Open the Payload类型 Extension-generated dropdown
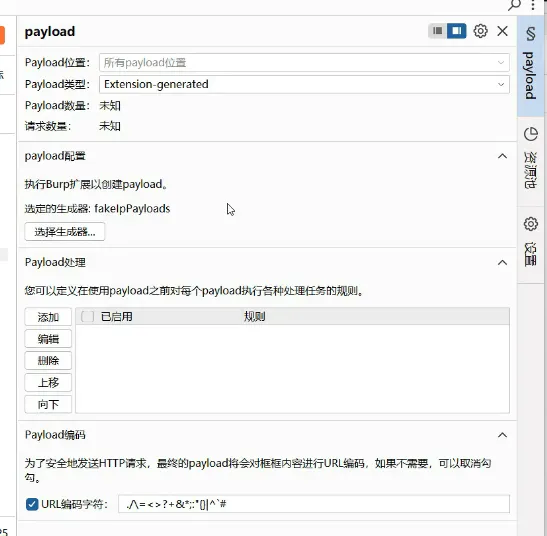The height and width of the screenshot is (536, 547). coord(304,84)
